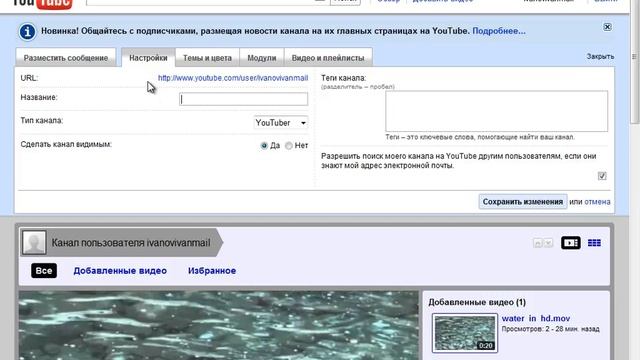Show the "Избранное" channel section
The height and width of the screenshot is (360, 640).
pos(212,271)
